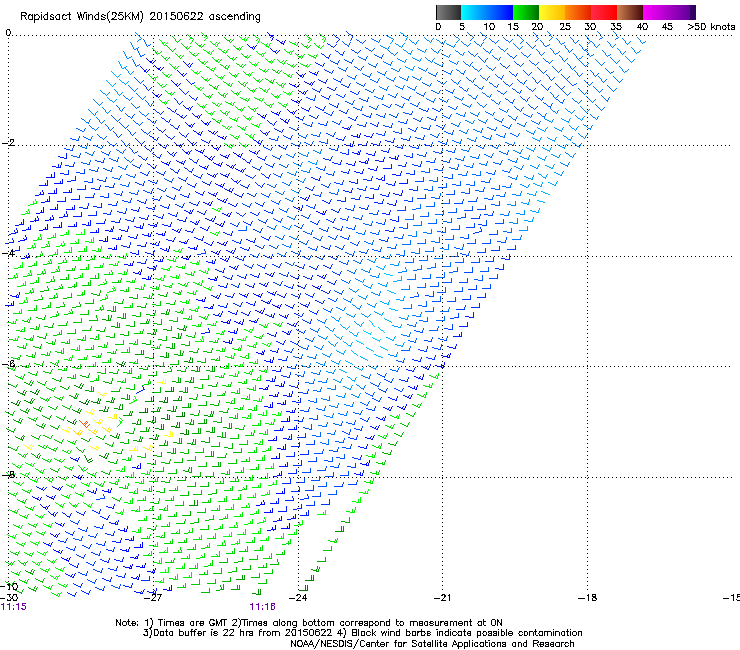This screenshot has height=650, width=740.
Task: Click the cyan 5 knots legend segment
Action: click(473, 12)
